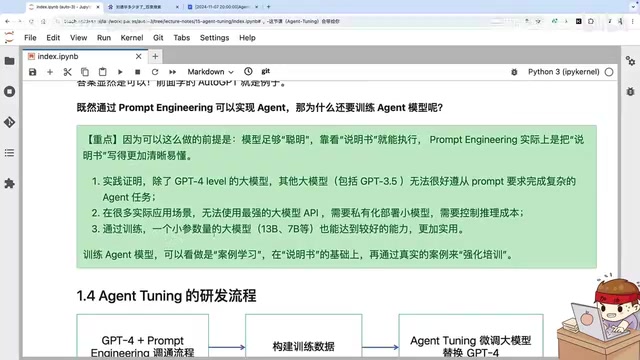Open the Kernel menu
This screenshot has height=360, width=640.
coord(132,38)
